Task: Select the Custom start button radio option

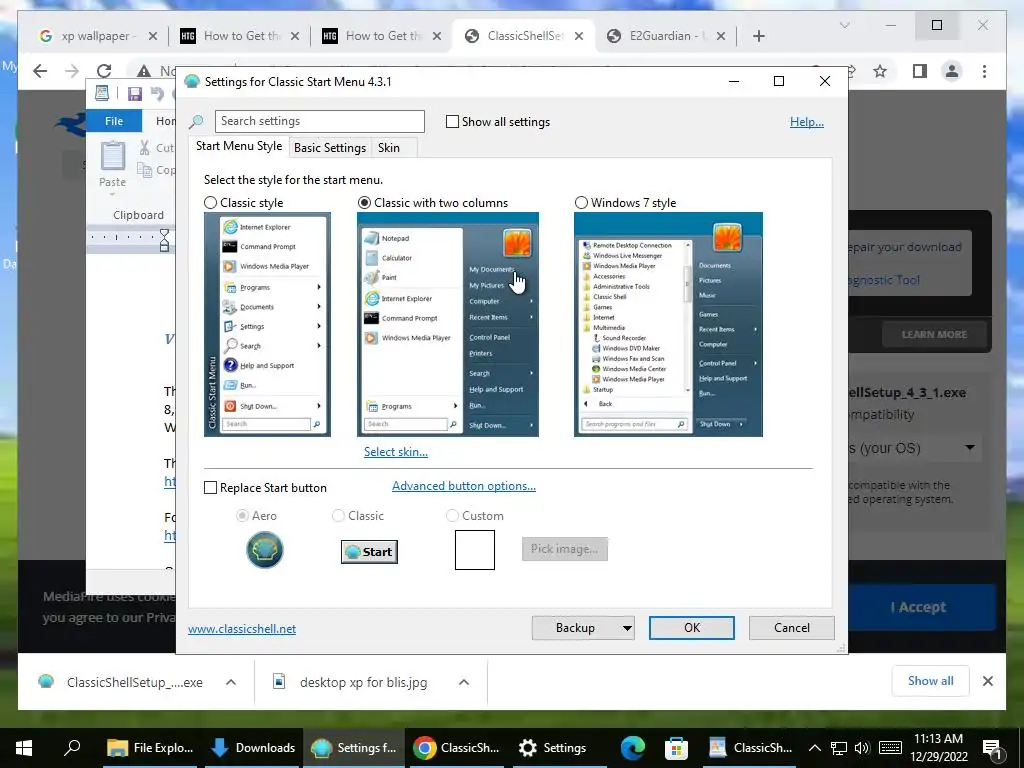Action: (452, 515)
